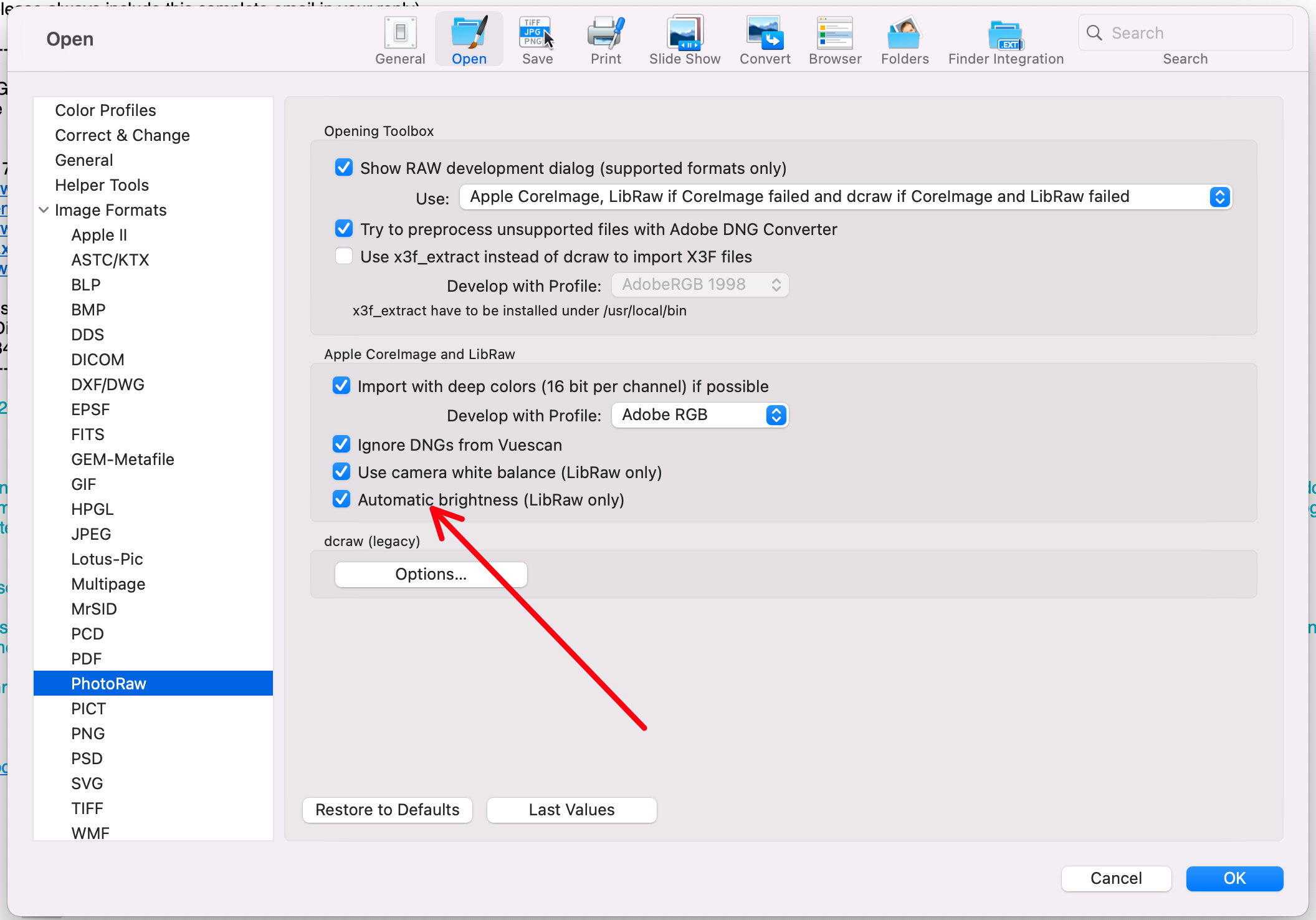Disable Automatic brightness LibRaw only
This screenshot has height=920, width=1316.
[x=342, y=500]
